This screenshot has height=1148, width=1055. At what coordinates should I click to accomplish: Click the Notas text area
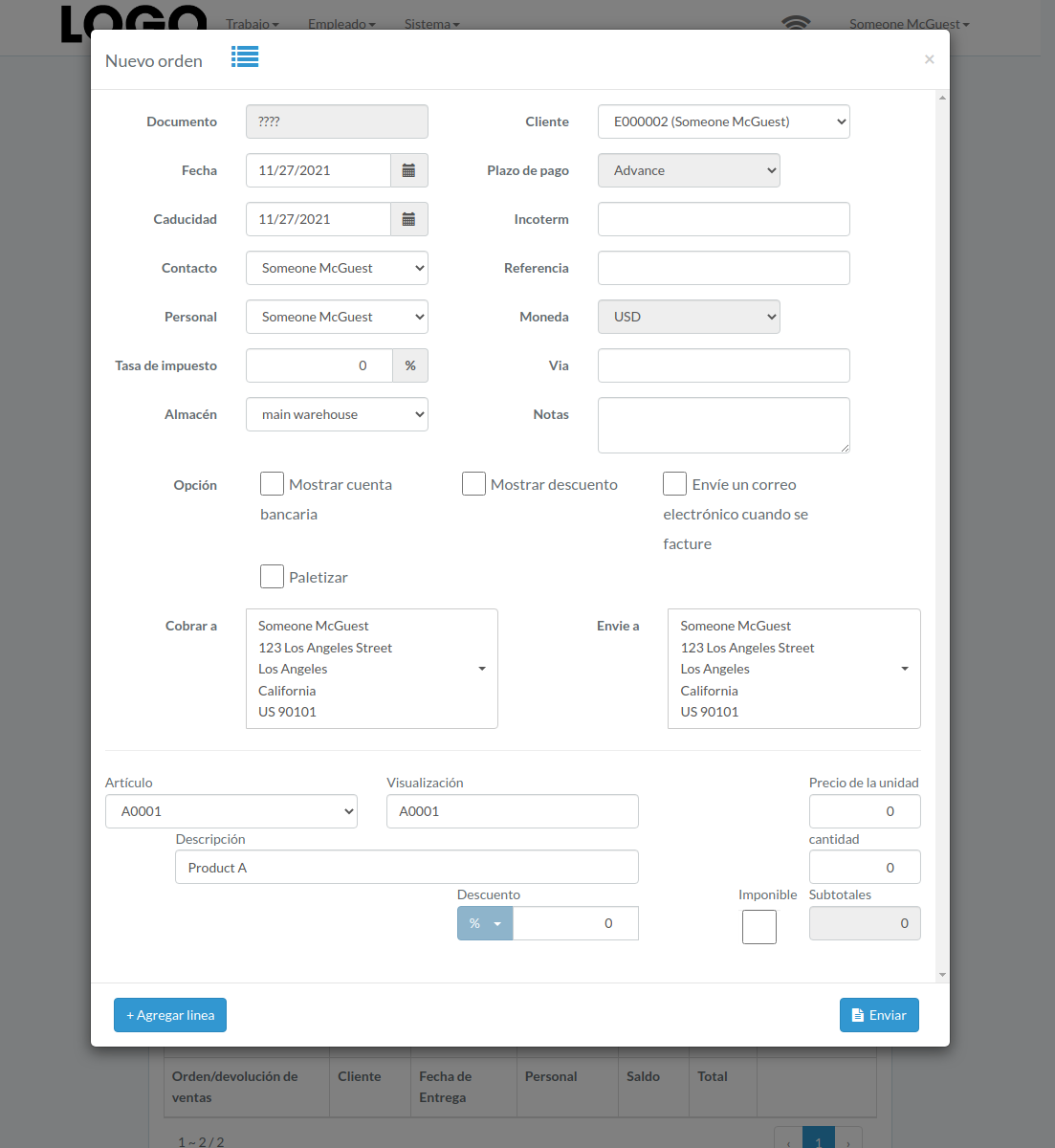coord(724,425)
